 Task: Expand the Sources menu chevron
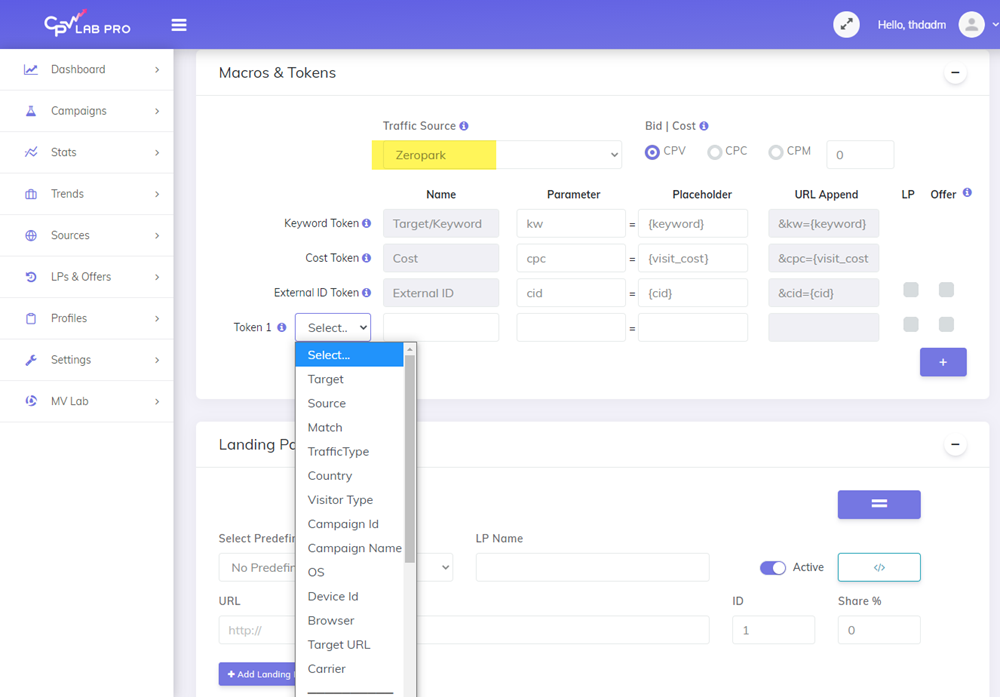point(157,235)
